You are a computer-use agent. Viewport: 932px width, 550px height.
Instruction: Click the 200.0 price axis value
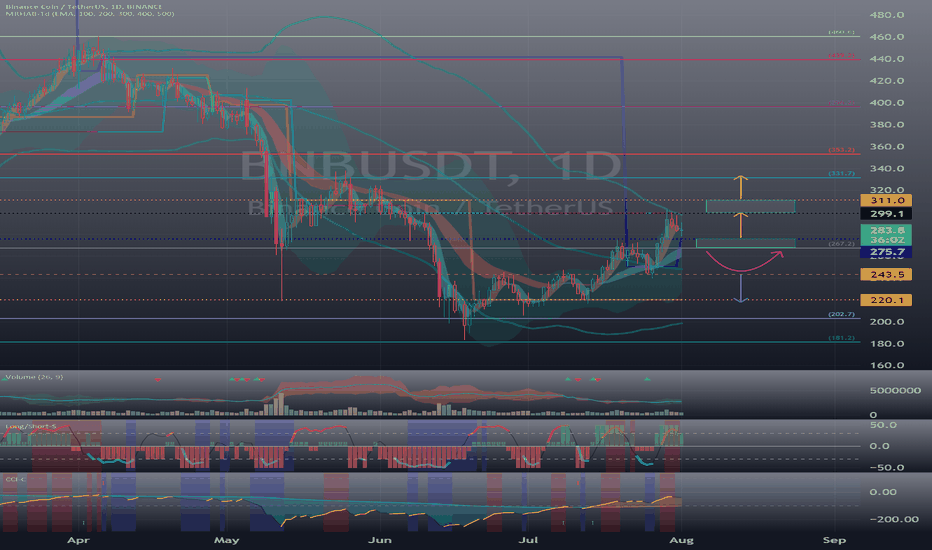tap(887, 322)
